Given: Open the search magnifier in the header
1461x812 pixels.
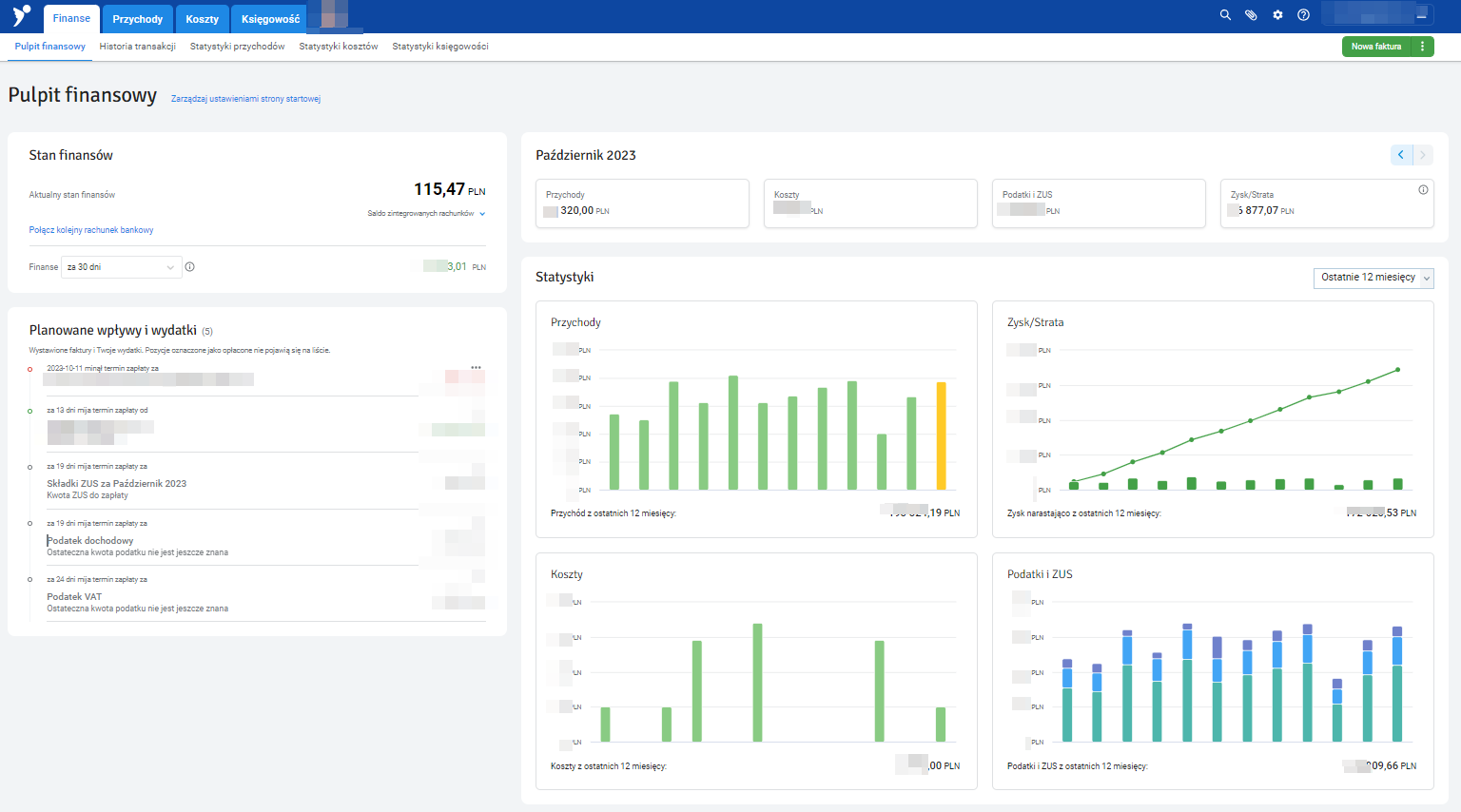Looking at the screenshot, I should coord(1225,15).
